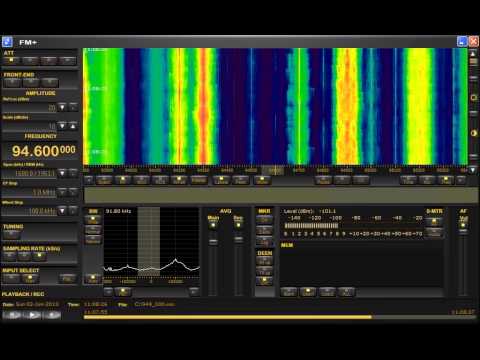Click the AVG Main slider handle
This screenshot has width=480, height=360.
click(213, 241)
